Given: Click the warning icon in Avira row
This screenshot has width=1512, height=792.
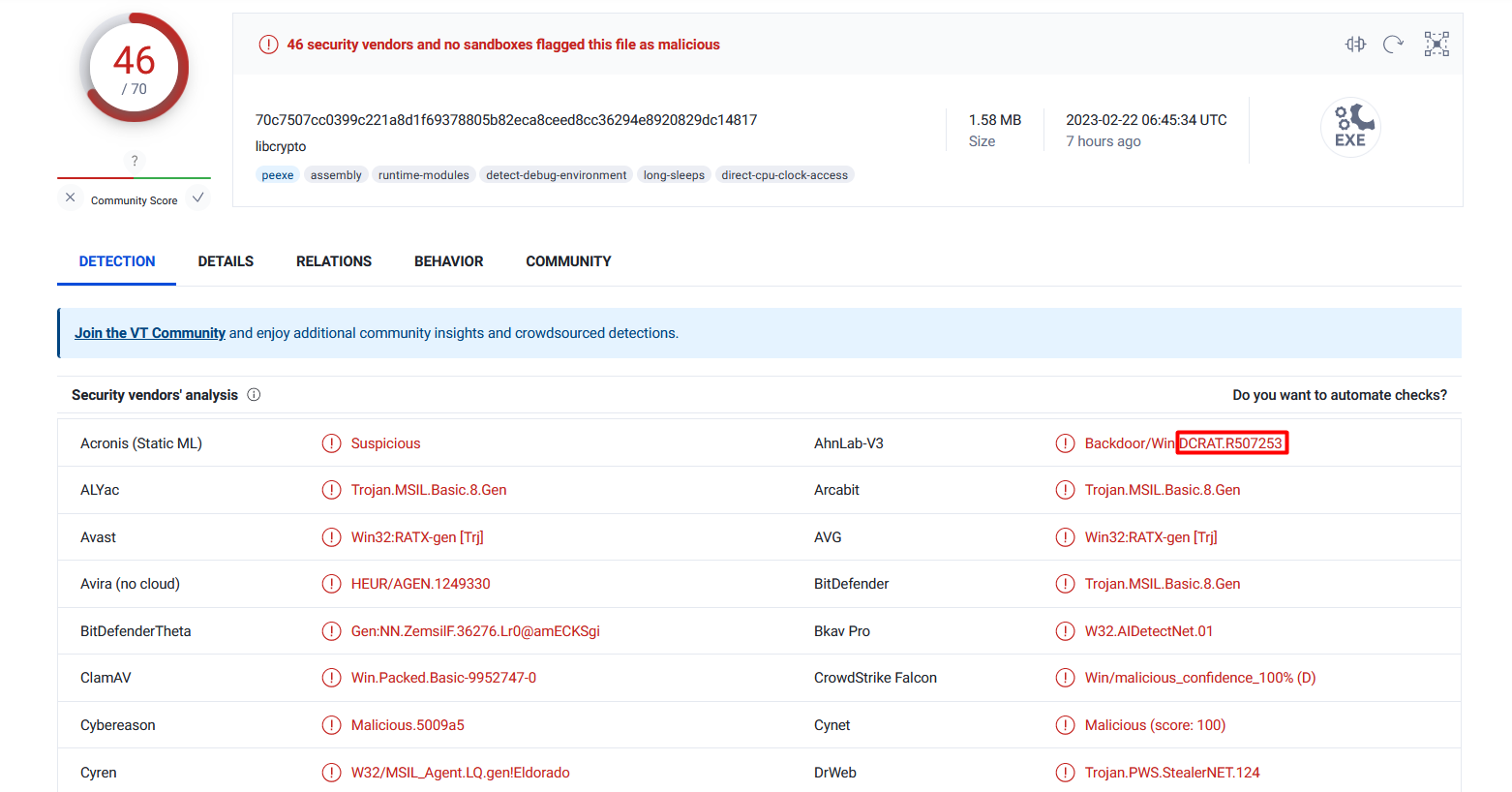Looking at the screenshot, I should [x=331, y=584].
